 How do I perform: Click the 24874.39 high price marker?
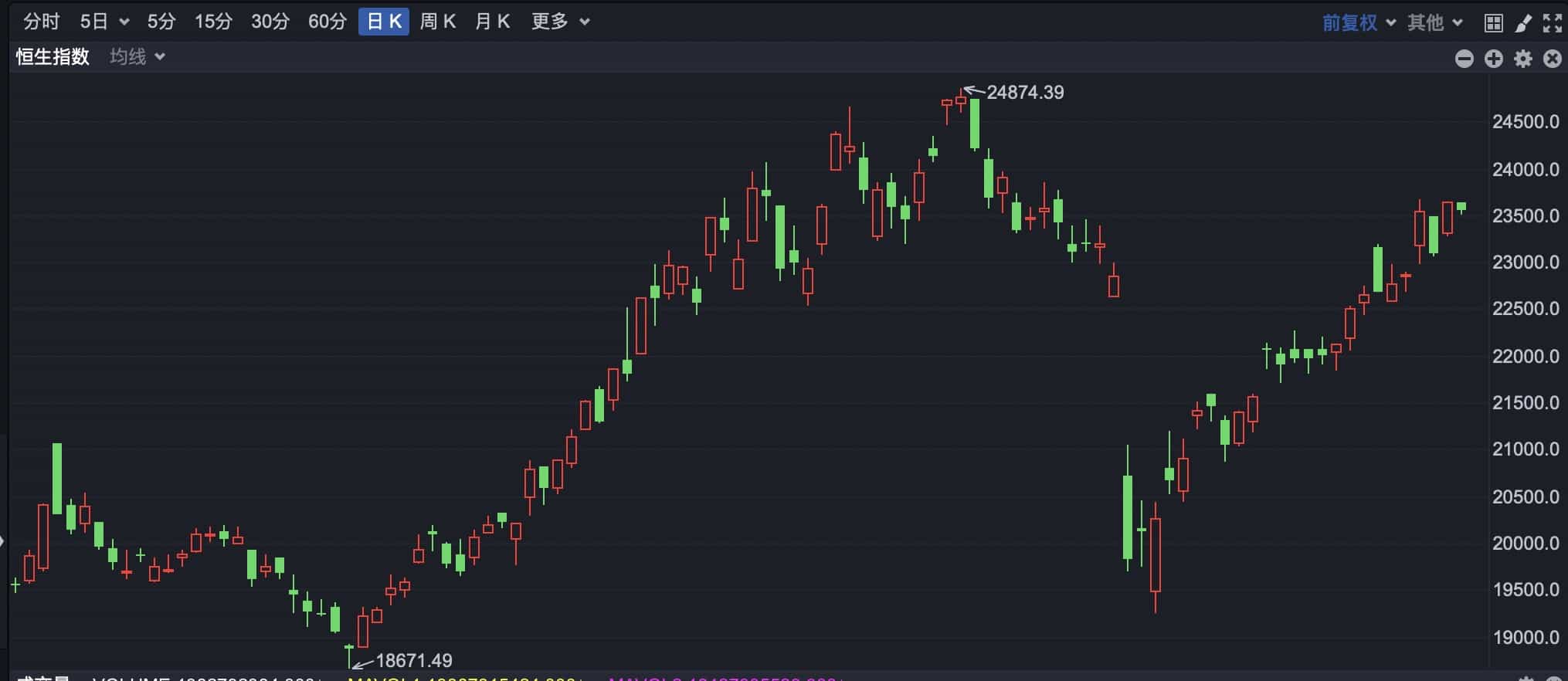click(x=1024, y=93)
